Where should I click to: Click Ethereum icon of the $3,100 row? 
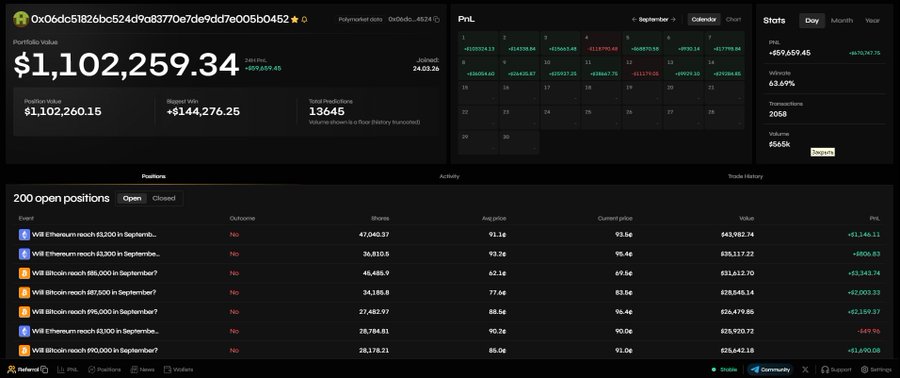(x=24, y=331)
